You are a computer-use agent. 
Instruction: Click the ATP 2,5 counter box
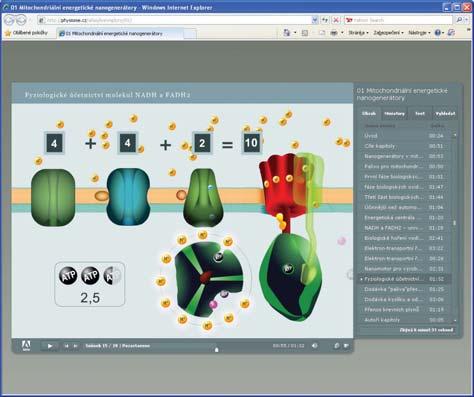90,284
